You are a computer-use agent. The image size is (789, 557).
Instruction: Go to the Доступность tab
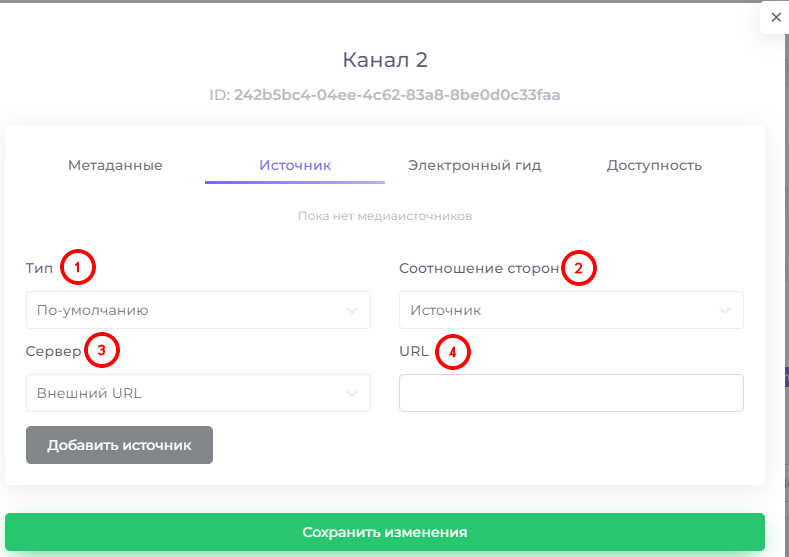654,165
